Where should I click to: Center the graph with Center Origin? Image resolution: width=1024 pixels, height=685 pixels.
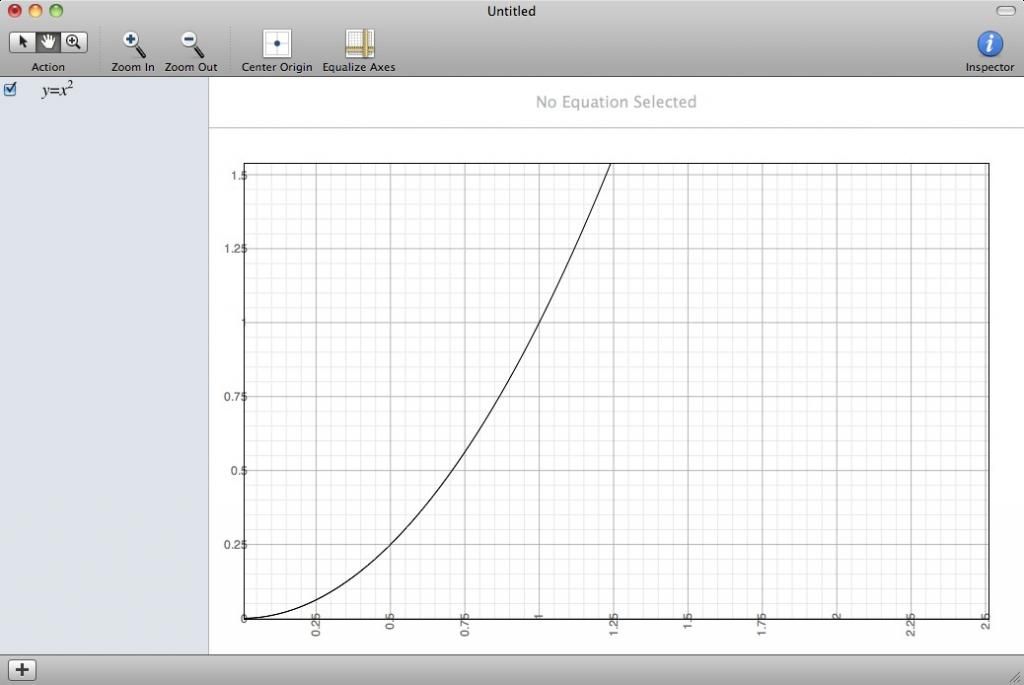tap(277, 44)
